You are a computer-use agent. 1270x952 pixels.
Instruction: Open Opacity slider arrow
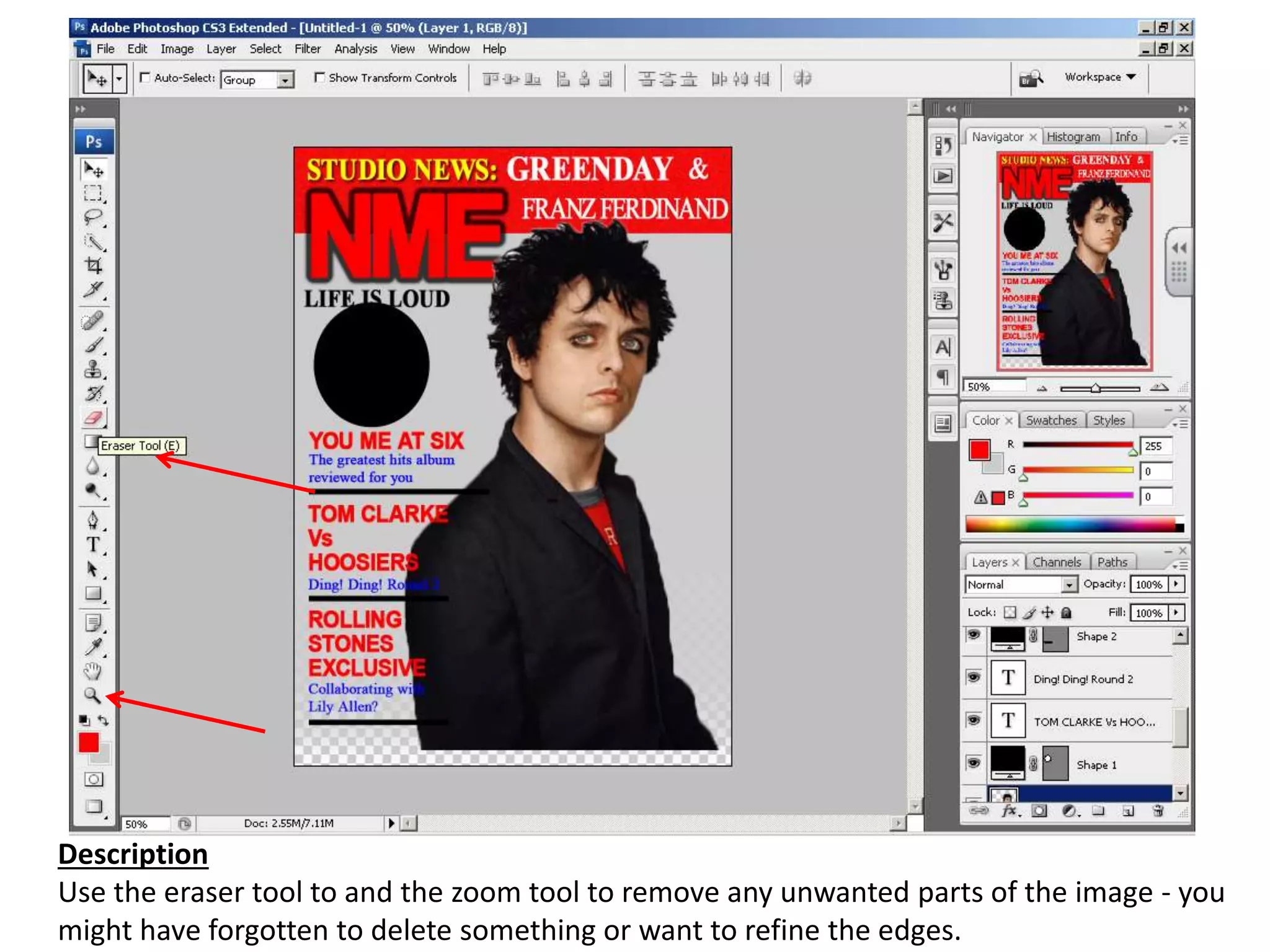1176,584
